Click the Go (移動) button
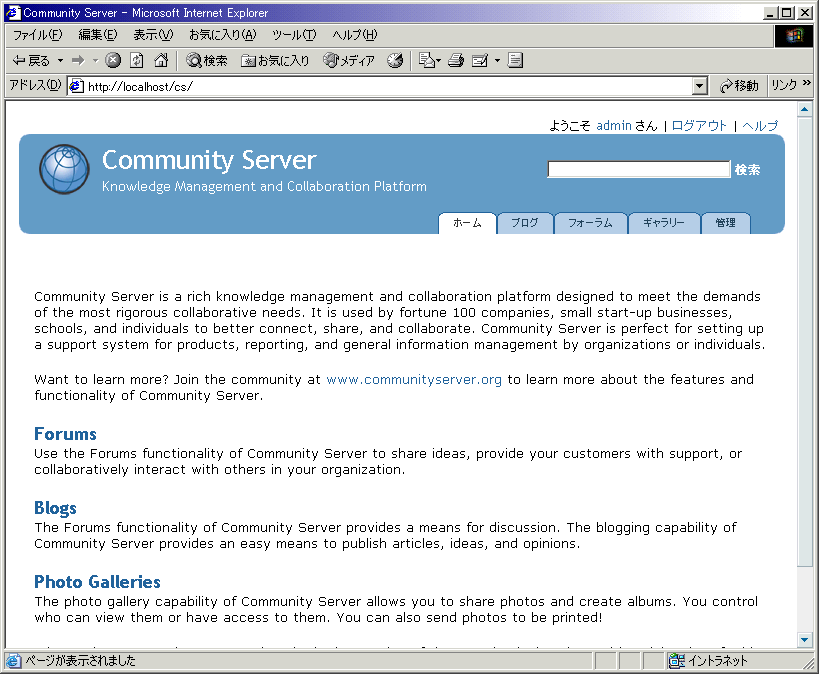Screen dimensions: 819x674 point(739,86)
